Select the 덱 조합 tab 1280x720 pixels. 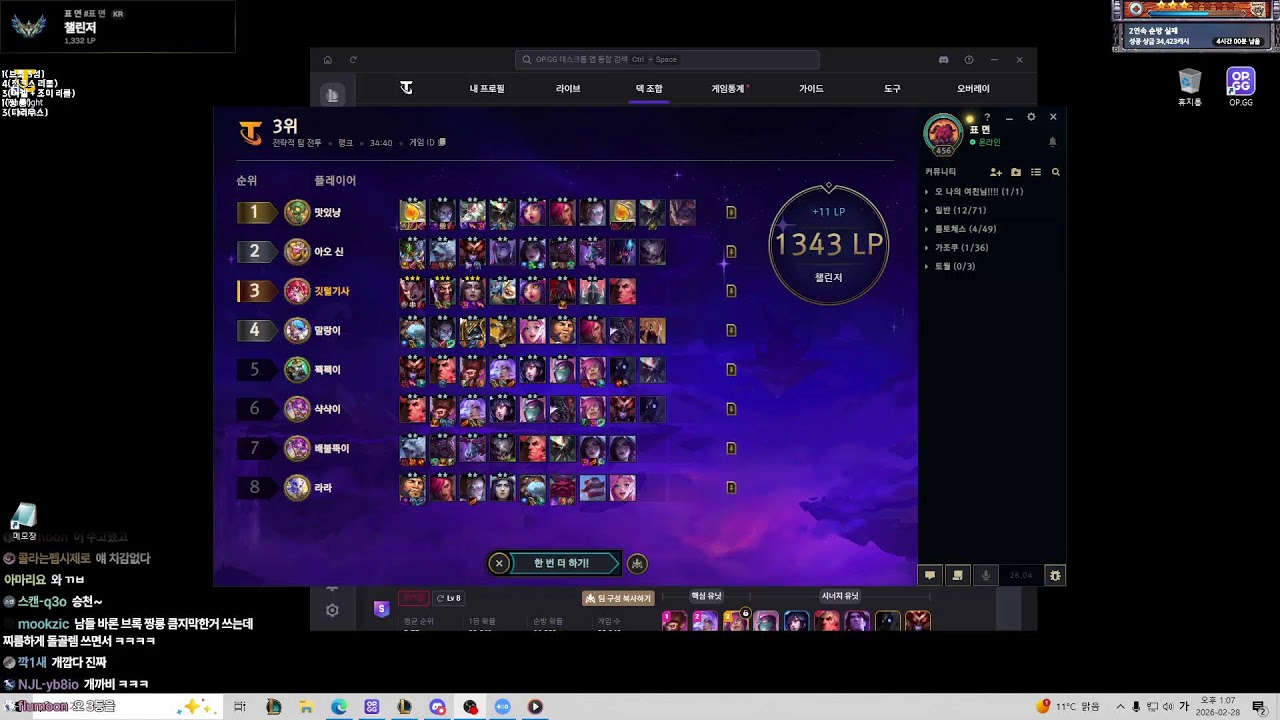(649, 89)
